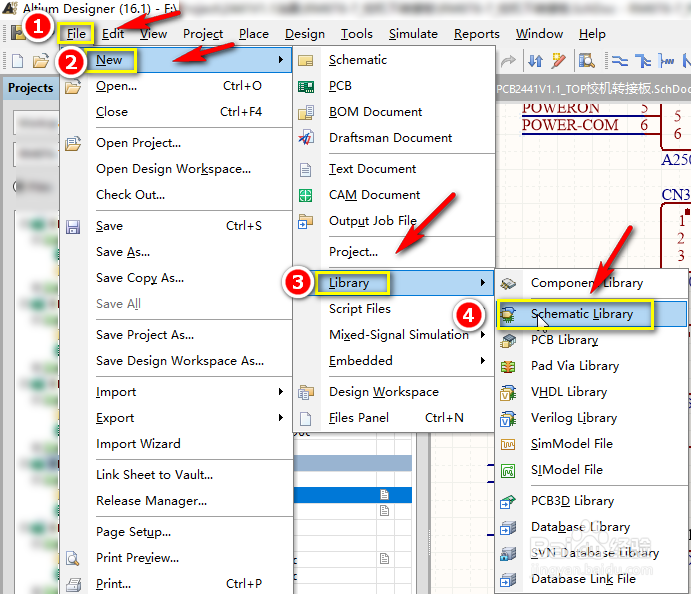
Task: Switch to the PCB2441V1.1_TOP SchDoc document tab
Action: click(593, 89)
